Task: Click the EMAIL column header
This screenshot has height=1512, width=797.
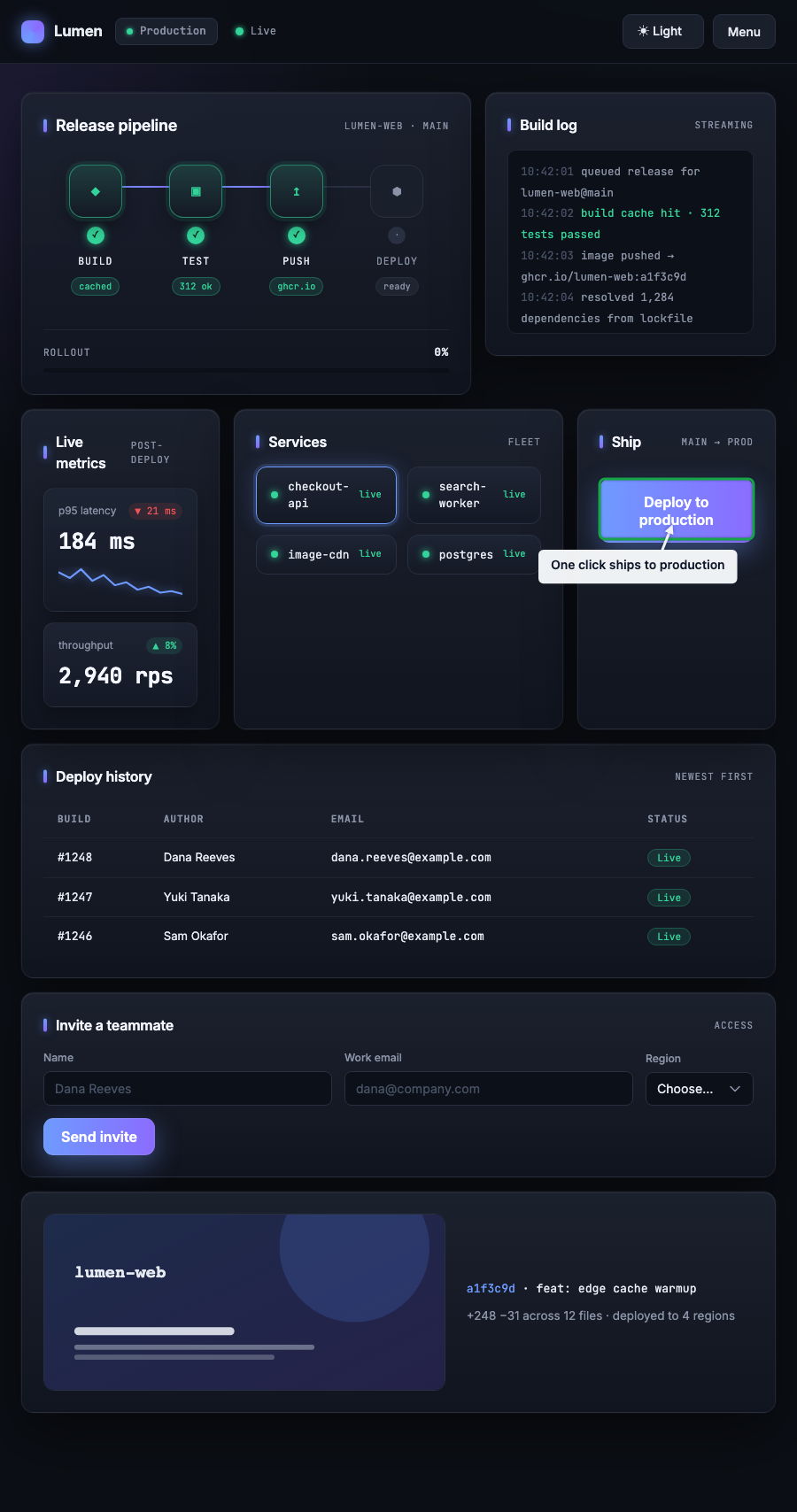Action: [347, 819]
